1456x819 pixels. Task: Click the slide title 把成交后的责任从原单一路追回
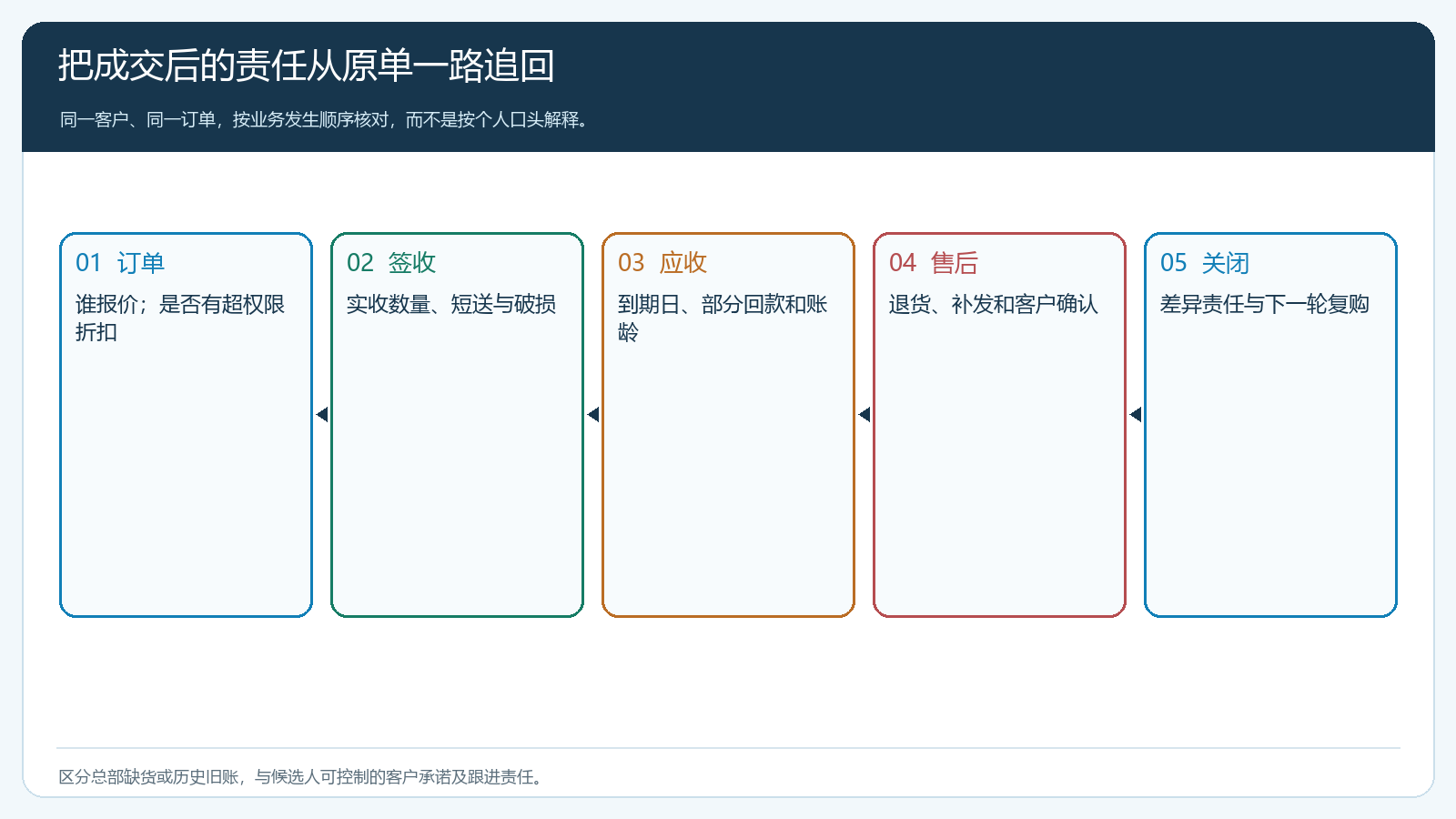pyautogui.click(x=307, y=66)
